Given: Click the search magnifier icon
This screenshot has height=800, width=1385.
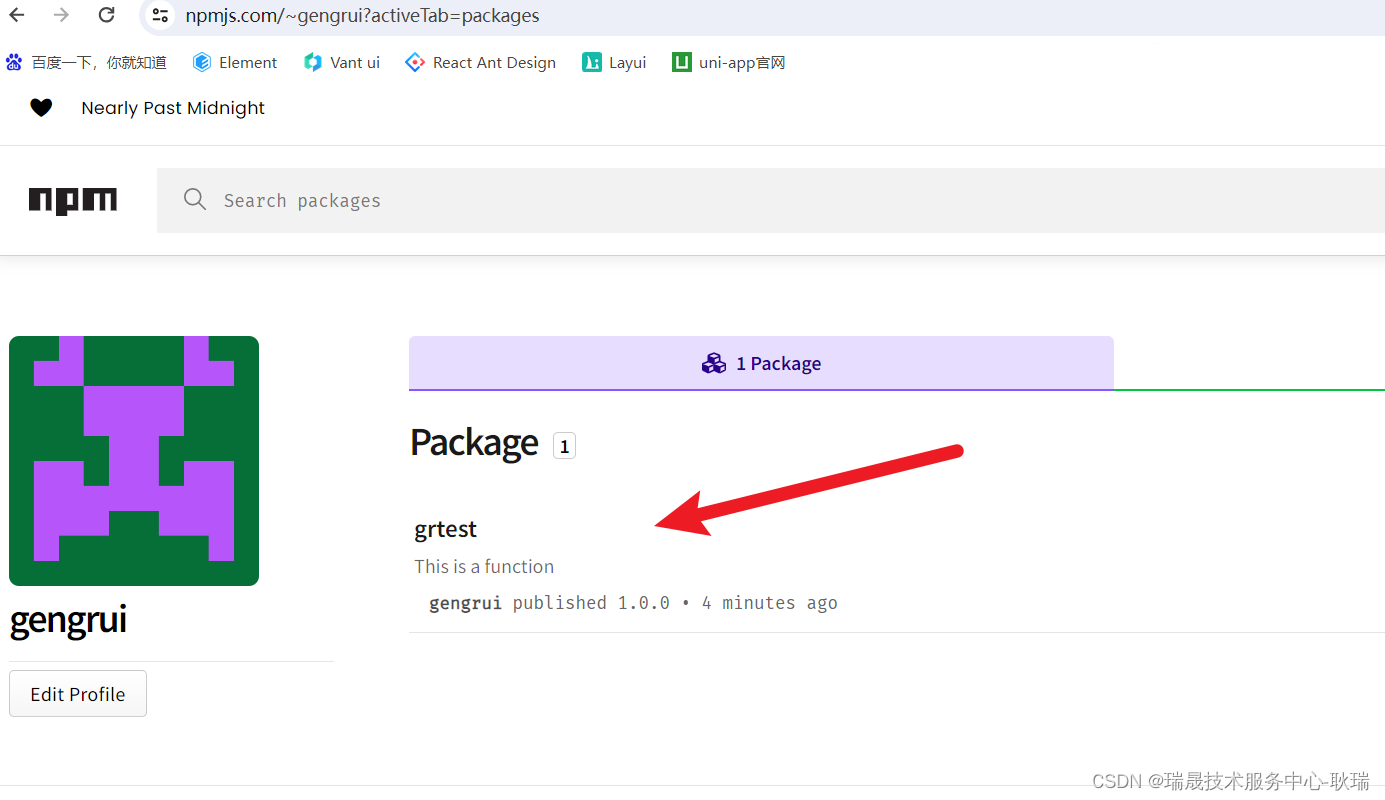Looking at the screenshot, I should (195, 199).
